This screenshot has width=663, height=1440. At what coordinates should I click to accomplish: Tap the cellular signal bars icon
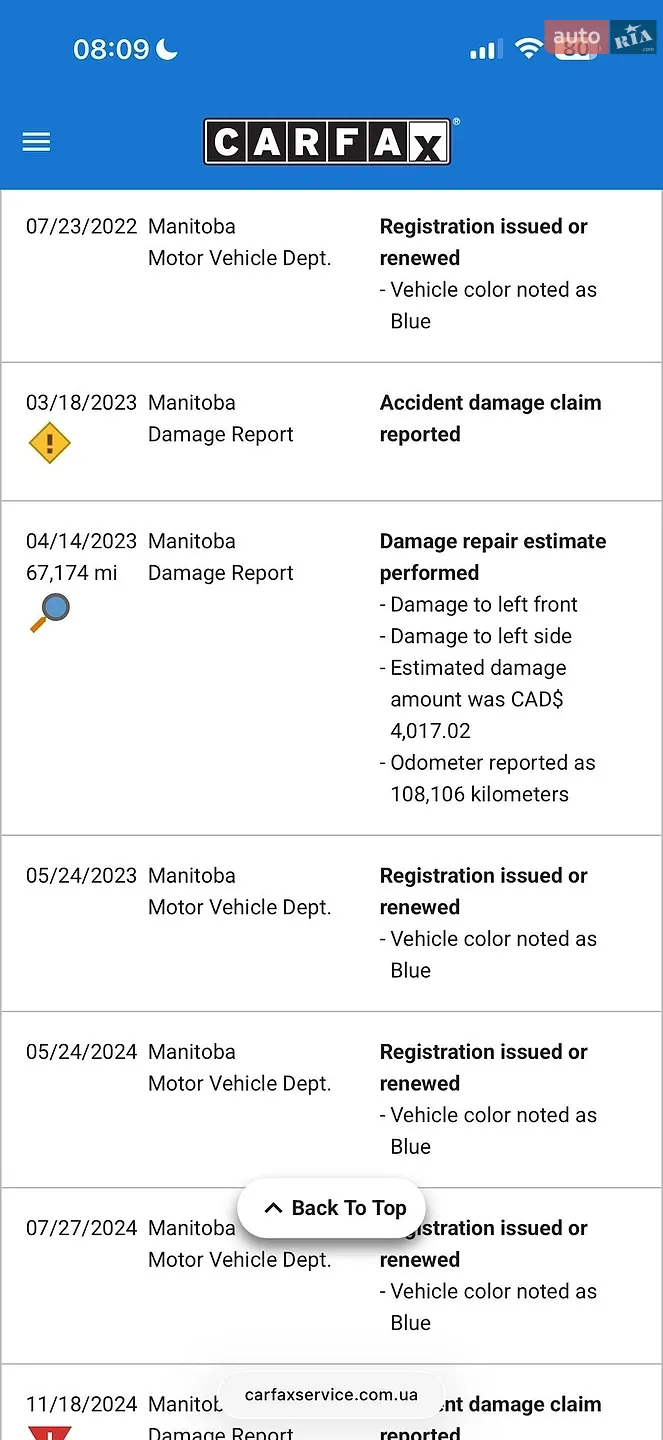486,49
